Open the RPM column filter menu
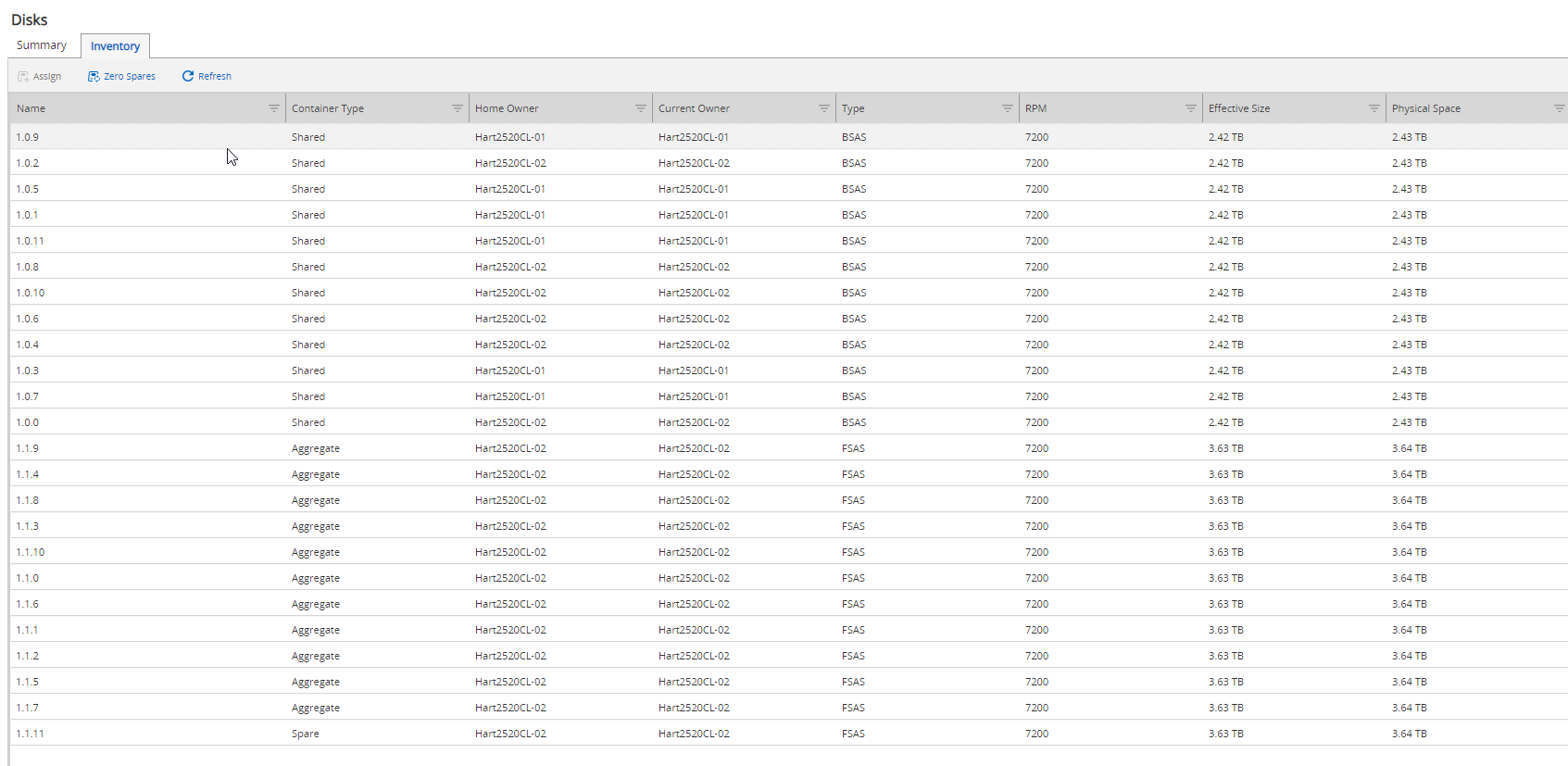This screenshot has height=766, width=1568. point(1190,108)
